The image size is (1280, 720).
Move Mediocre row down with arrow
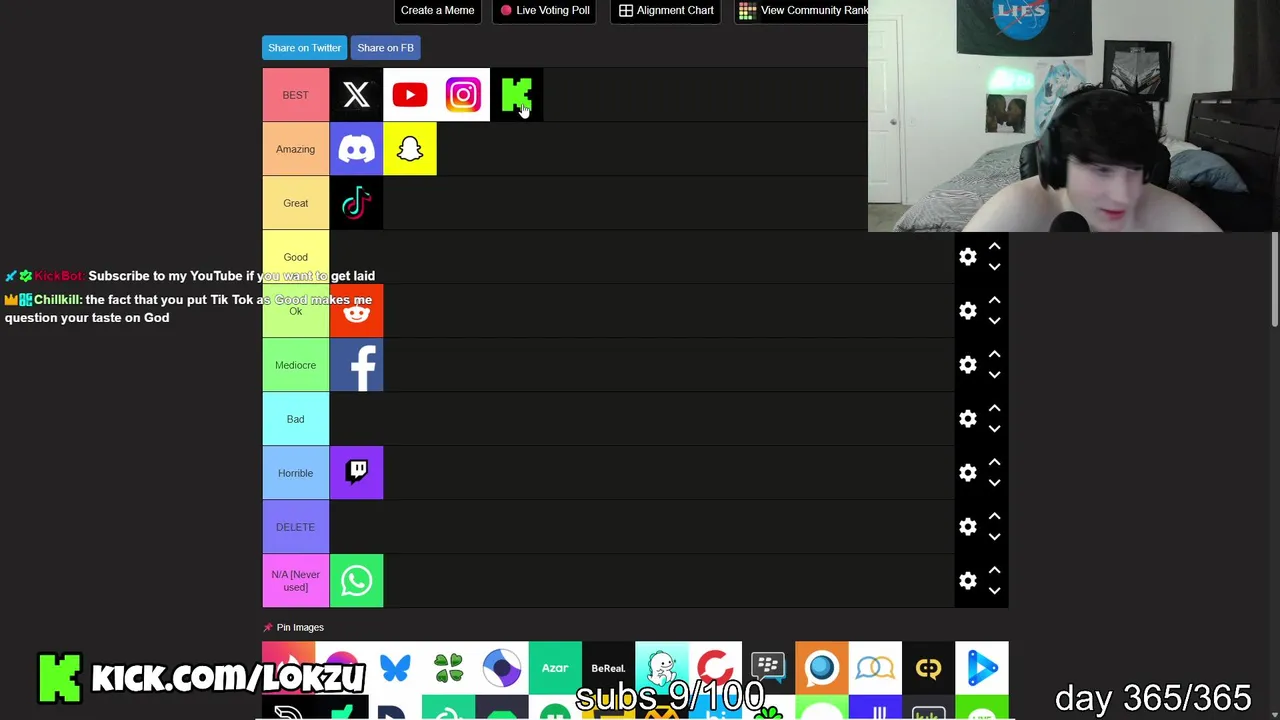(x=994, y=375)
